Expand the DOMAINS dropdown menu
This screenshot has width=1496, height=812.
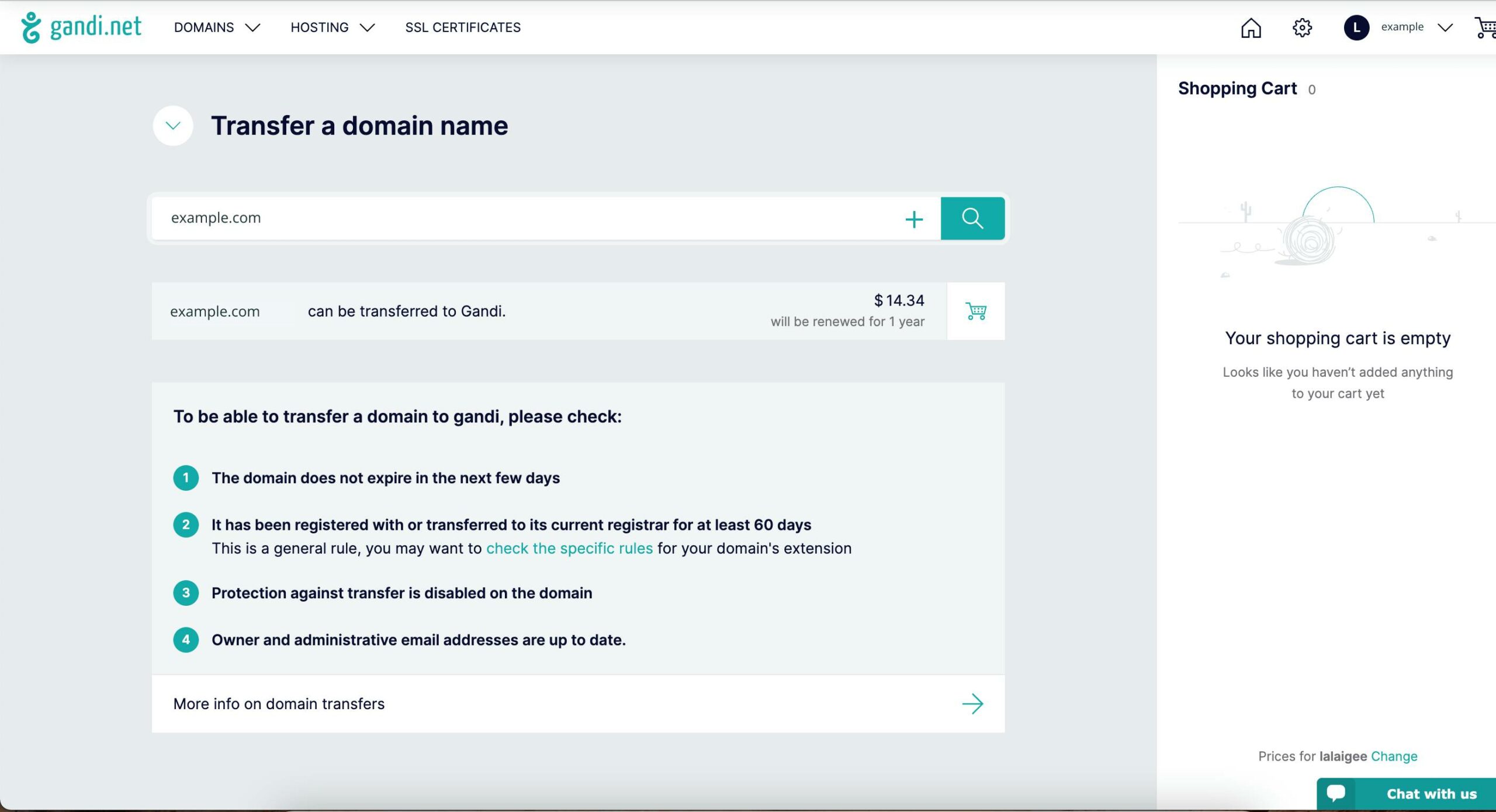217,27
